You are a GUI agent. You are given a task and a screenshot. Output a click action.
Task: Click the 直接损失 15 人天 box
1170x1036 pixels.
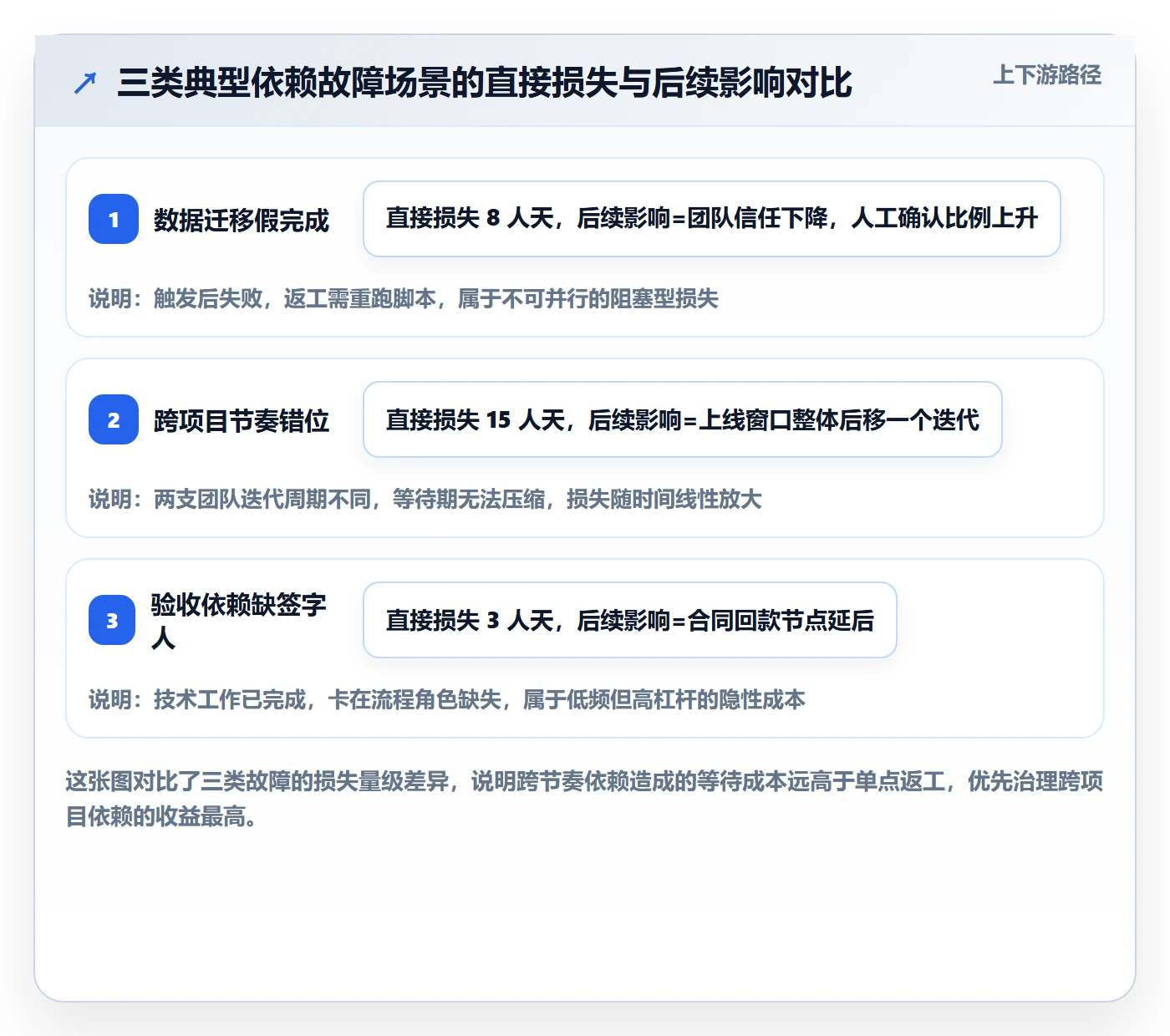click(x=683, y=419)
